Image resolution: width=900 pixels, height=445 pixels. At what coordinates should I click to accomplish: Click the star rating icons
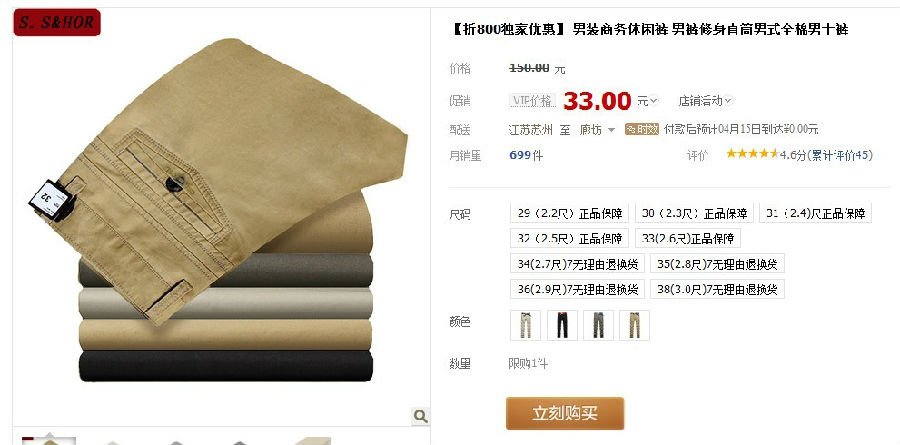(x=752, y=154)
